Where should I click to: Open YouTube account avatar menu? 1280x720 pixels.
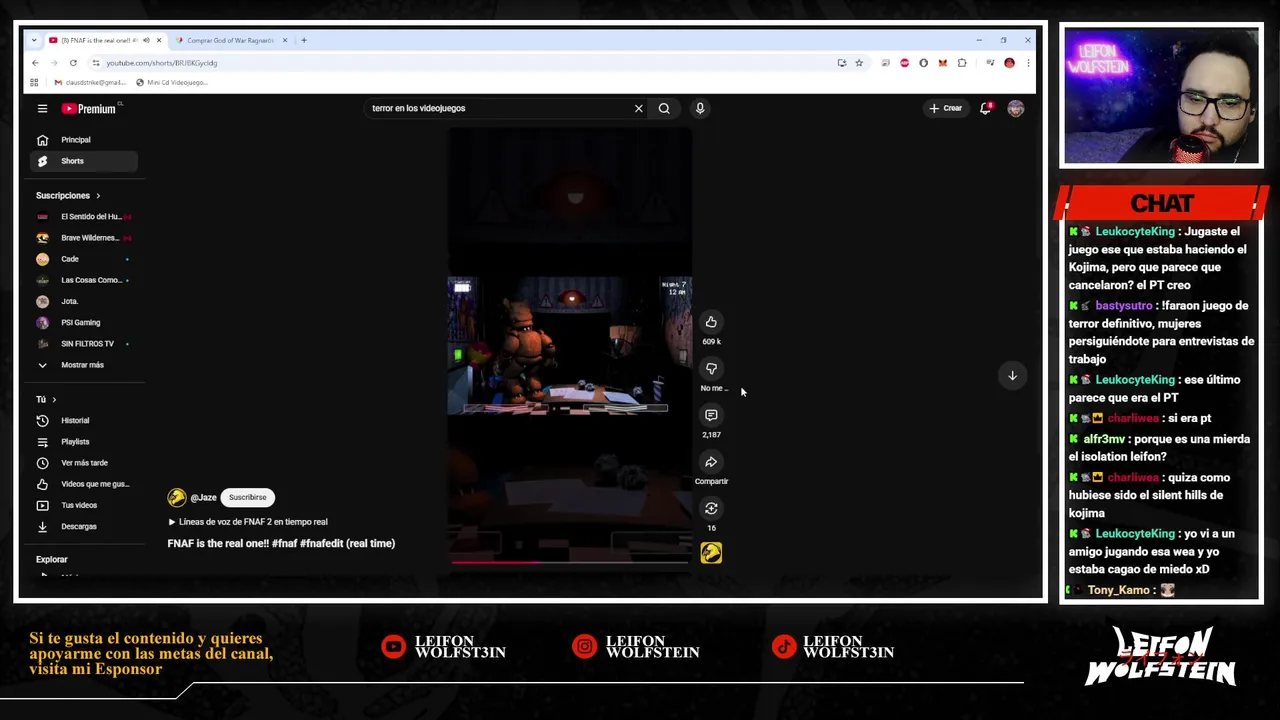(1016, 108)
